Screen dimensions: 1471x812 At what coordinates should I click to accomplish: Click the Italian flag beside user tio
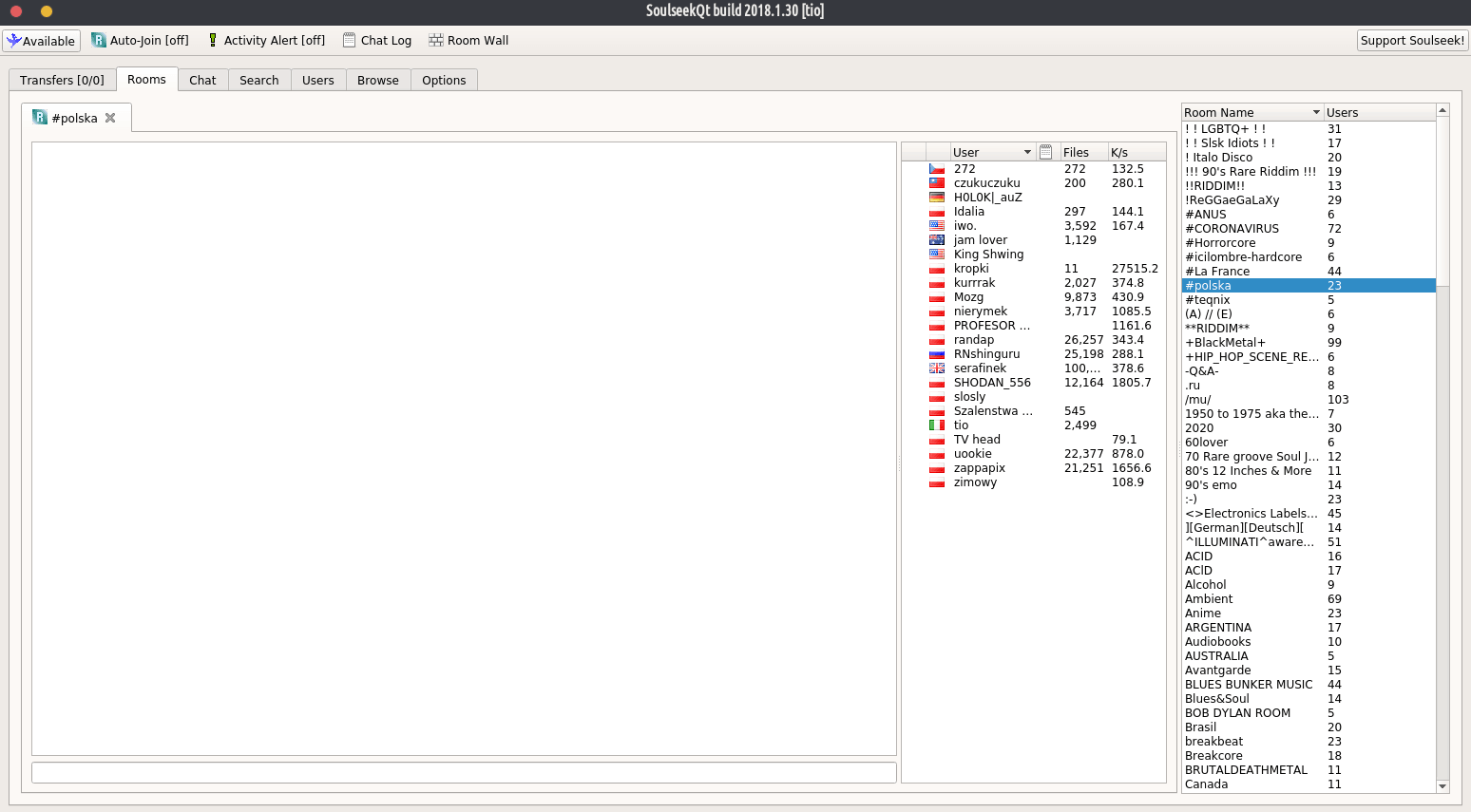(937, 425)
